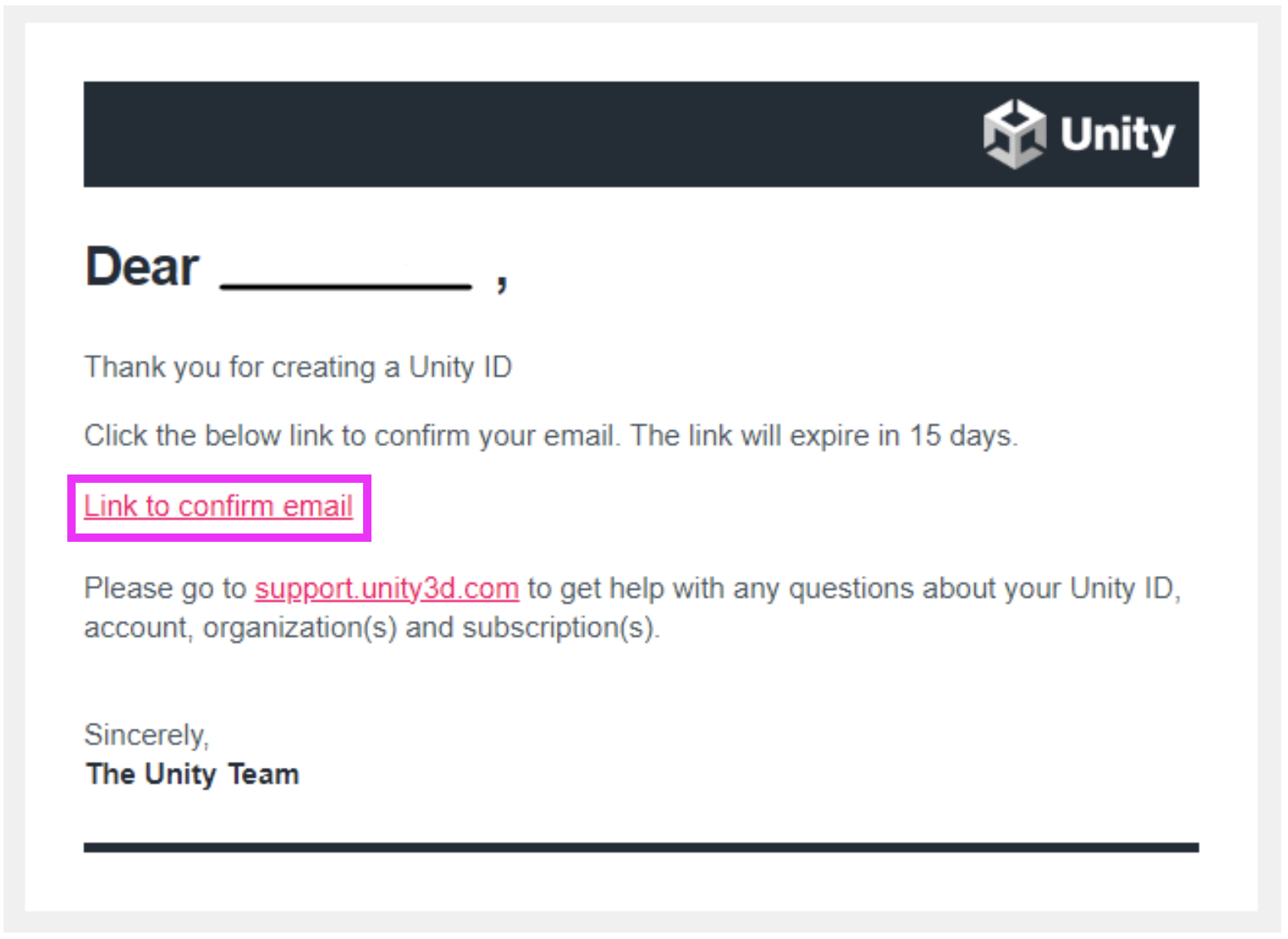
Task: Click "The Unity Team" signature
Action: point(192,774)
